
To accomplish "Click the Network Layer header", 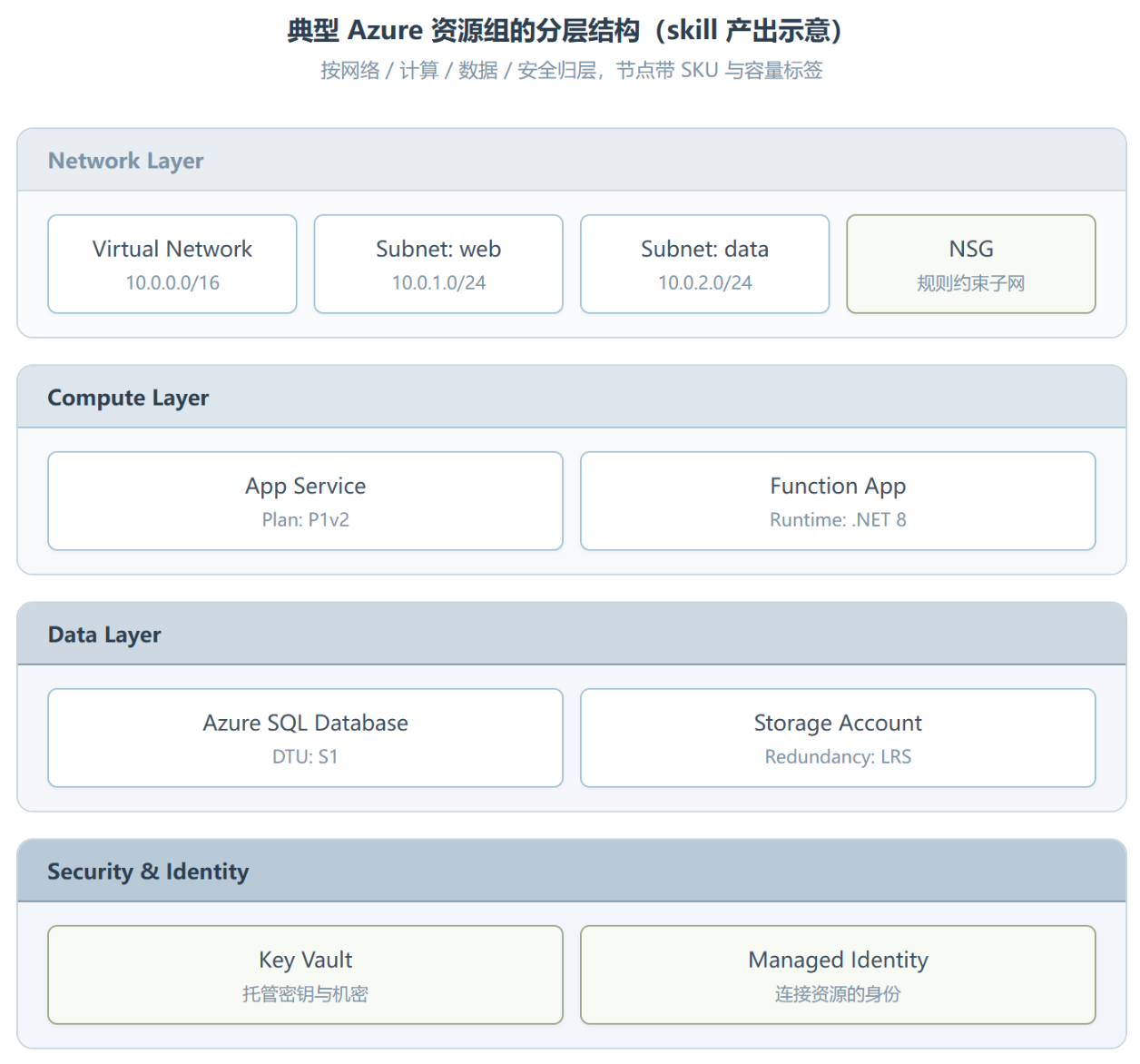I will pos(572,160).
